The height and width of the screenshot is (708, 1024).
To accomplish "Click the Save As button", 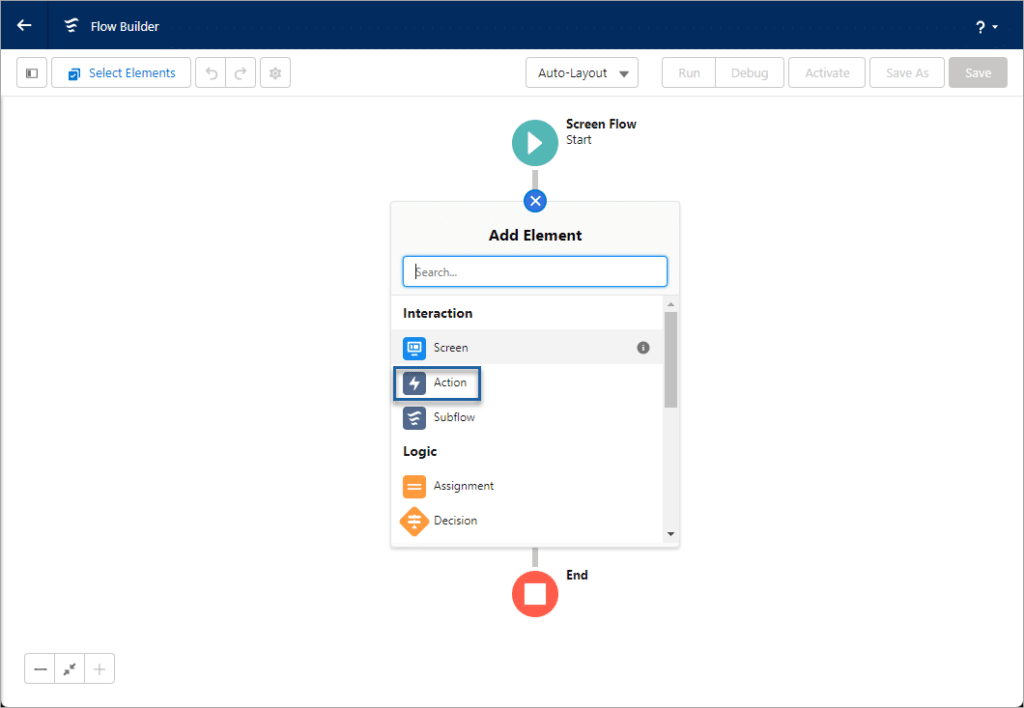I will (x=906, y=72).
